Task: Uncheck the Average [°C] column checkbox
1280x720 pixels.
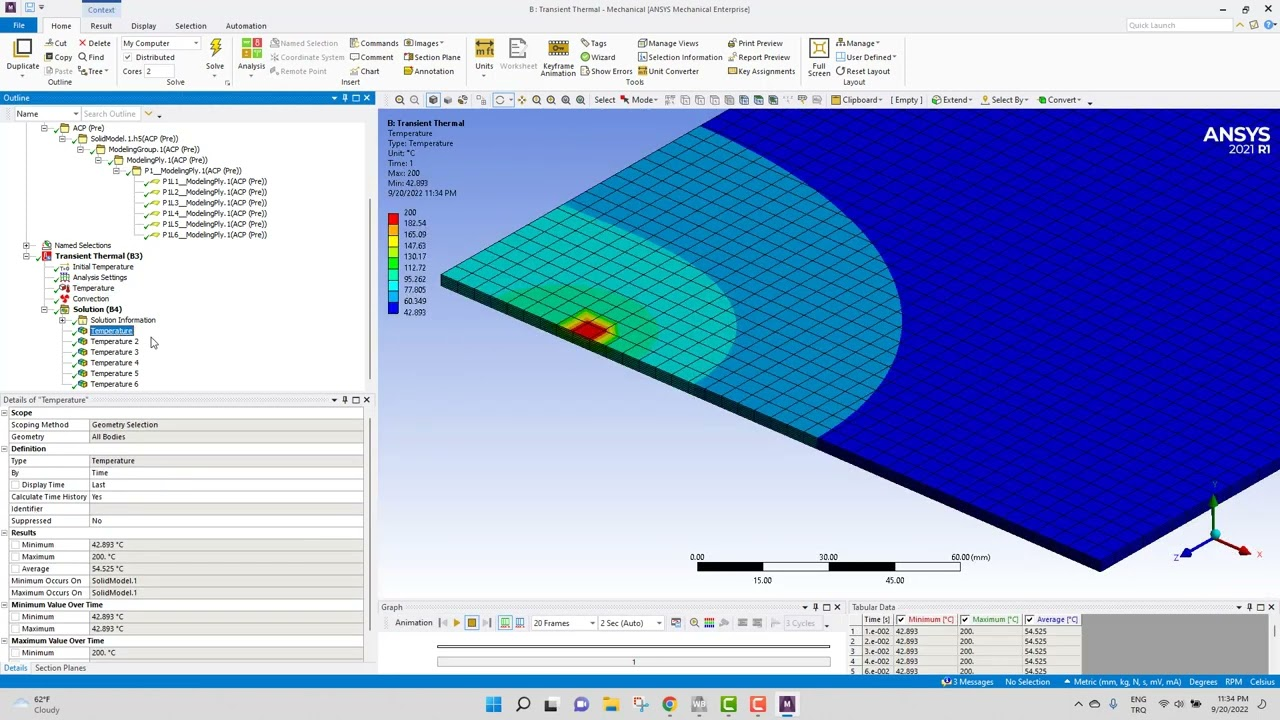Action: [1029, 620]
